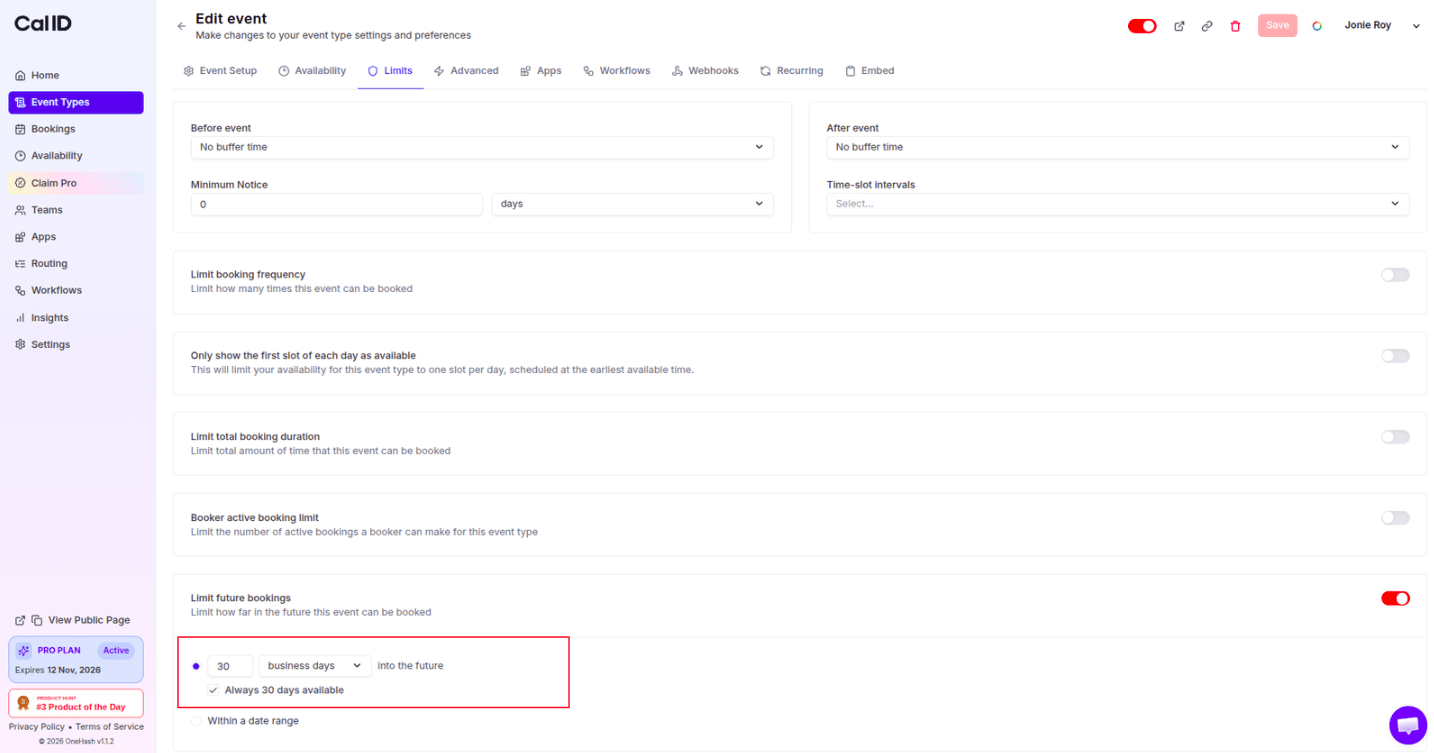Open the Webhooks tab

[x=705, y=71]
